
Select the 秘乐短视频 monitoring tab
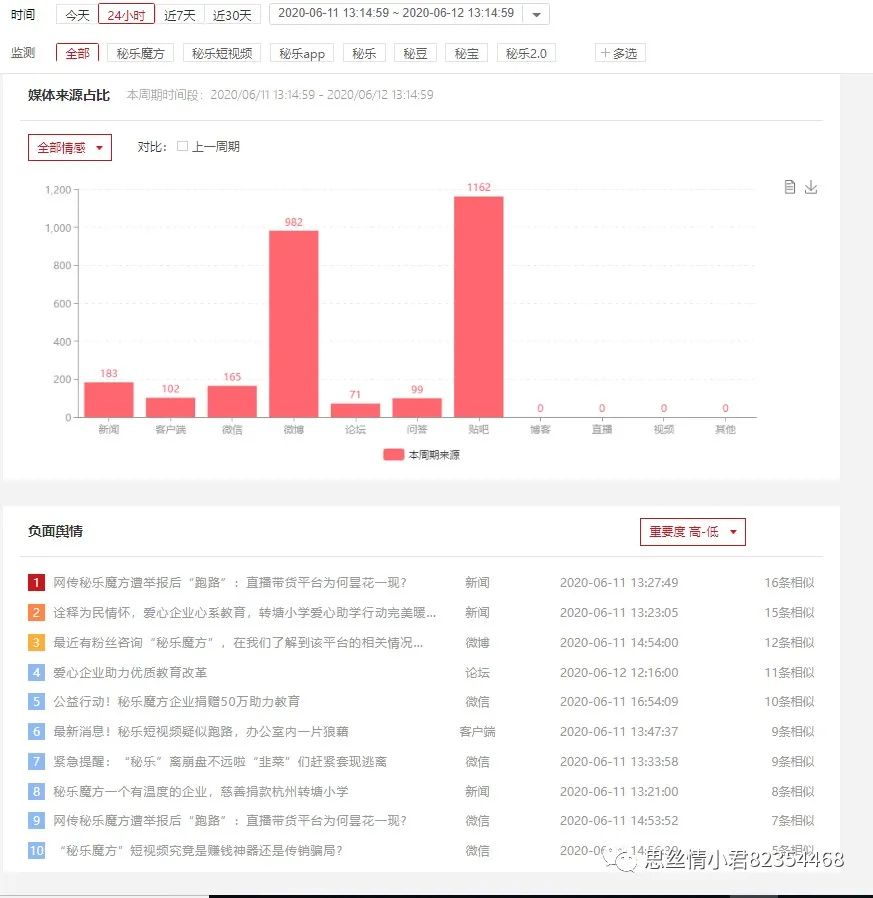click(x=222, y=53)
